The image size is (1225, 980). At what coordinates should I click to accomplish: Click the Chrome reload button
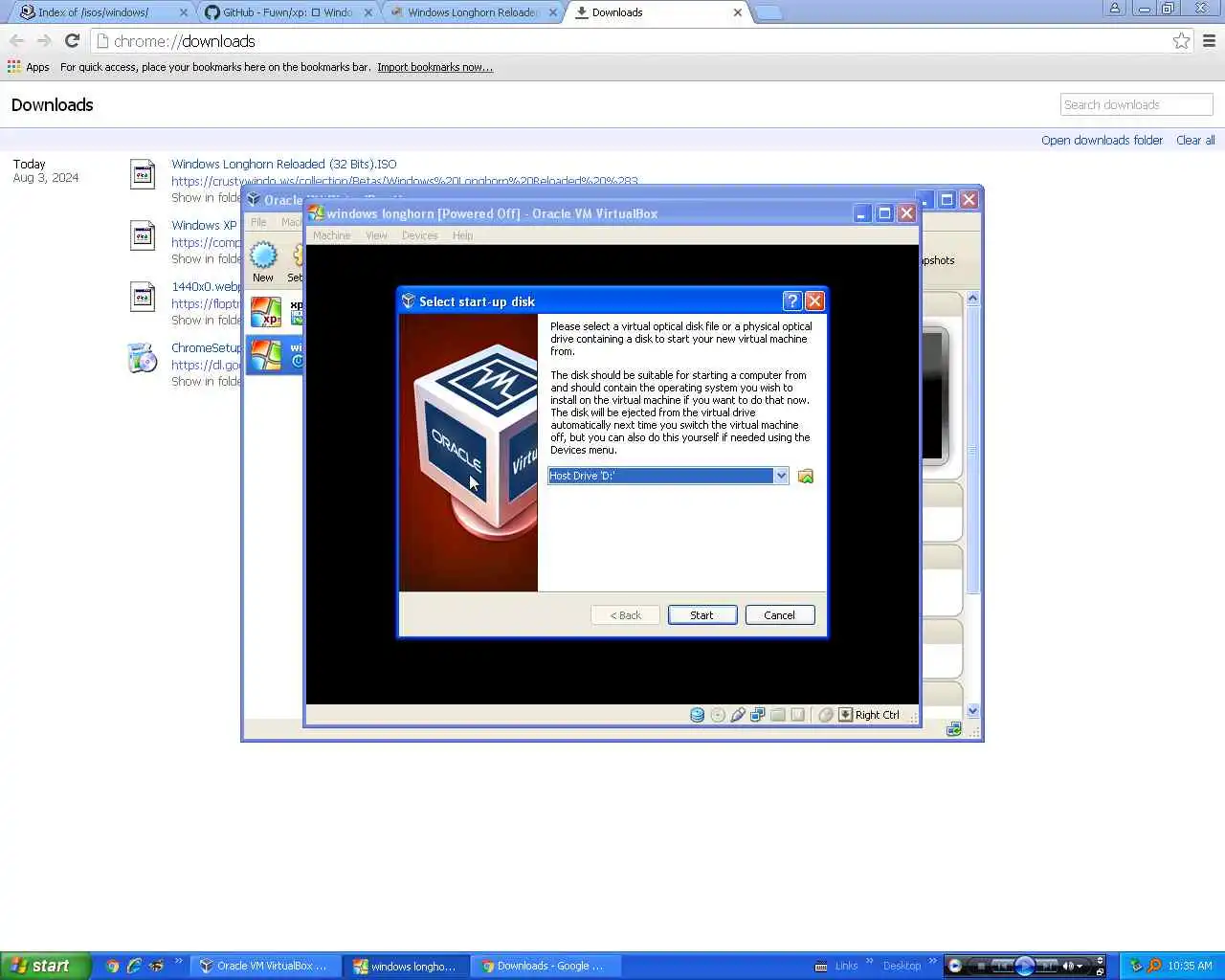point(72,41)
